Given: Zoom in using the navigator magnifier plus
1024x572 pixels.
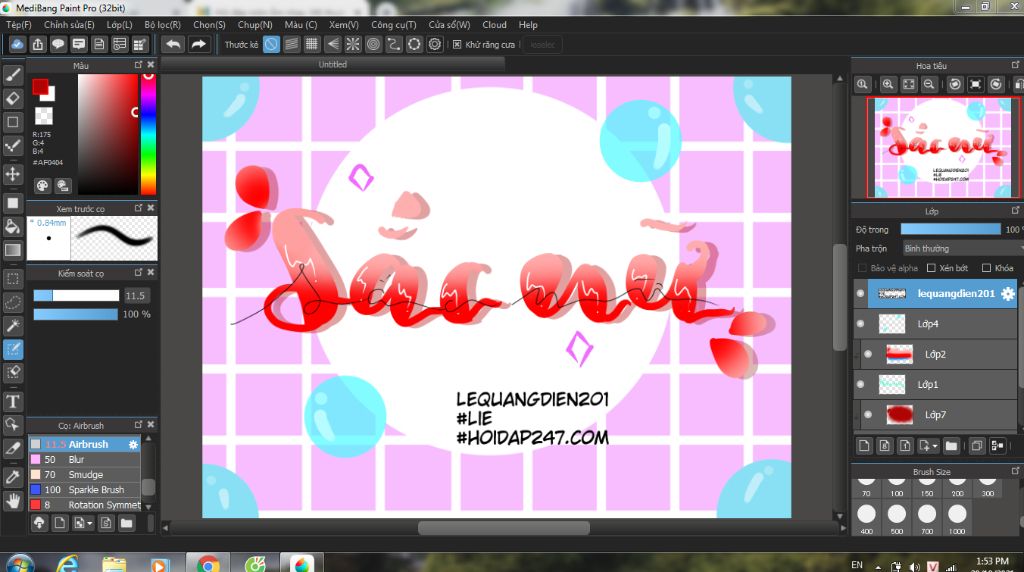Looking at the screenshot, I should pos(888,84).
